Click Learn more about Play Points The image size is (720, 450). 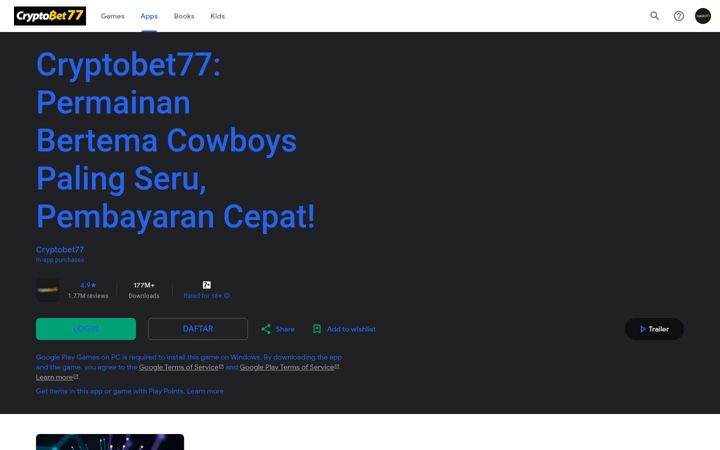(205, 391)
